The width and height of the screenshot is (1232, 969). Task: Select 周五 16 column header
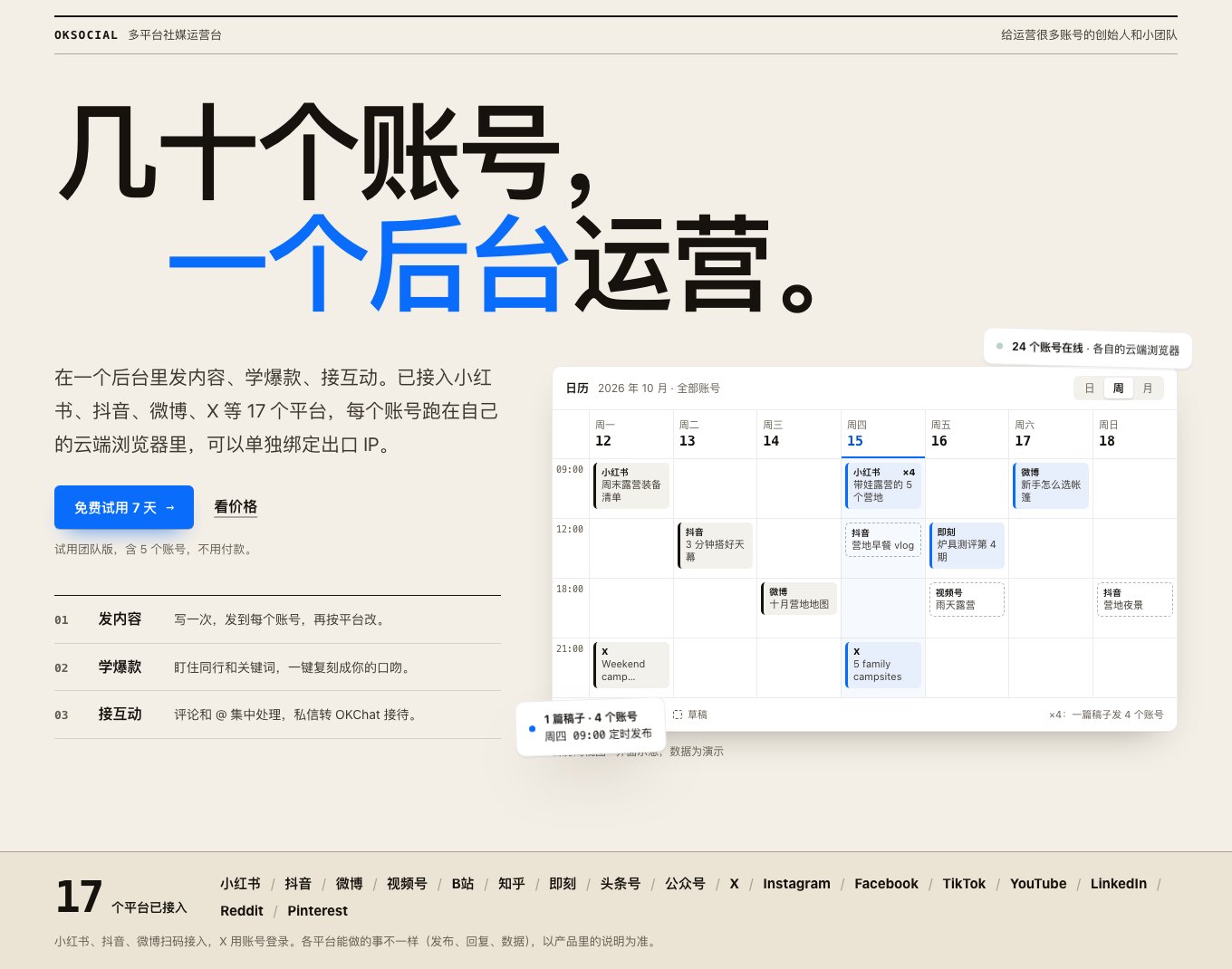(967, 434)
